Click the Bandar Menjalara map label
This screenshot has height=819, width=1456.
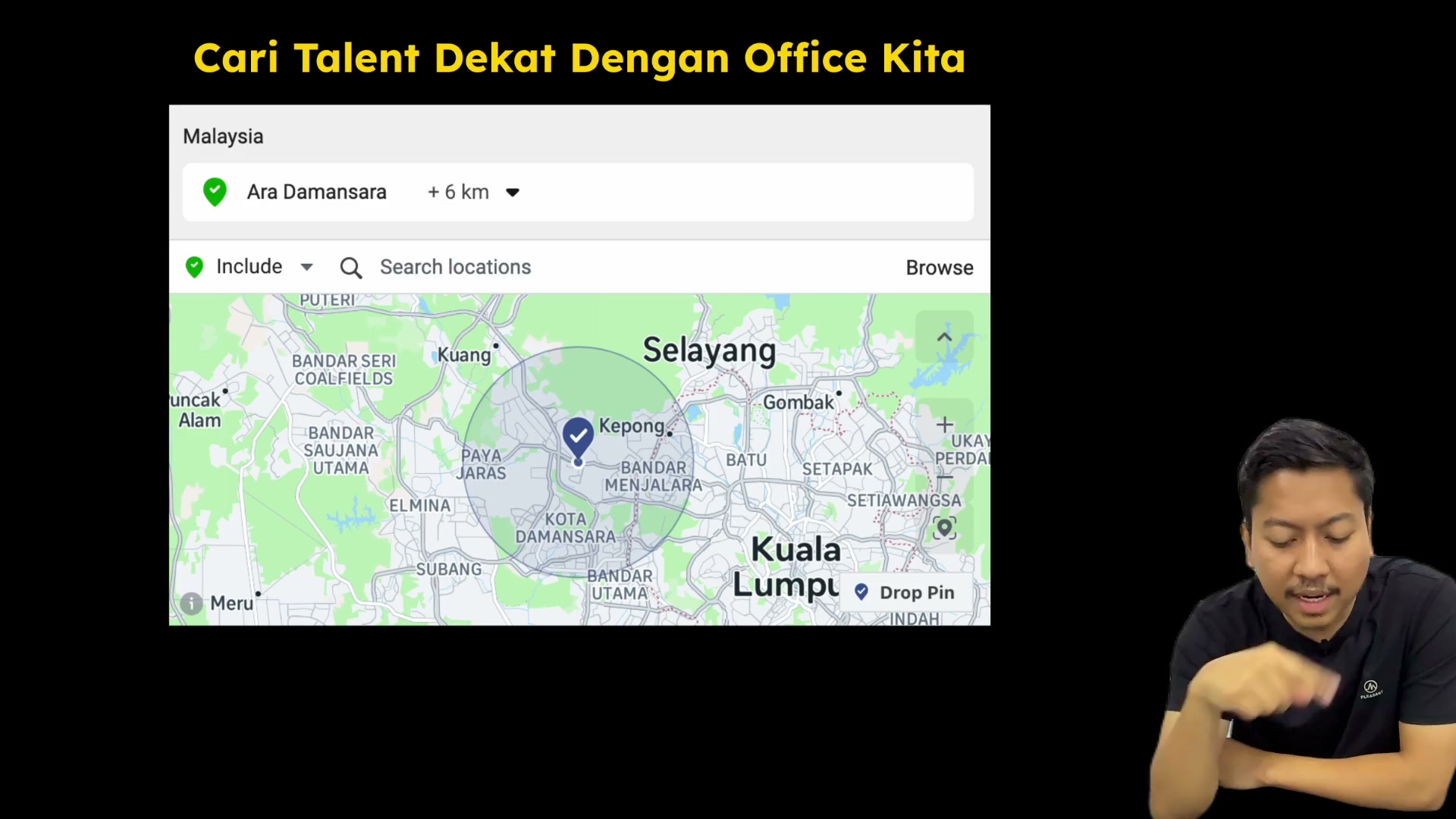[653, 476]
